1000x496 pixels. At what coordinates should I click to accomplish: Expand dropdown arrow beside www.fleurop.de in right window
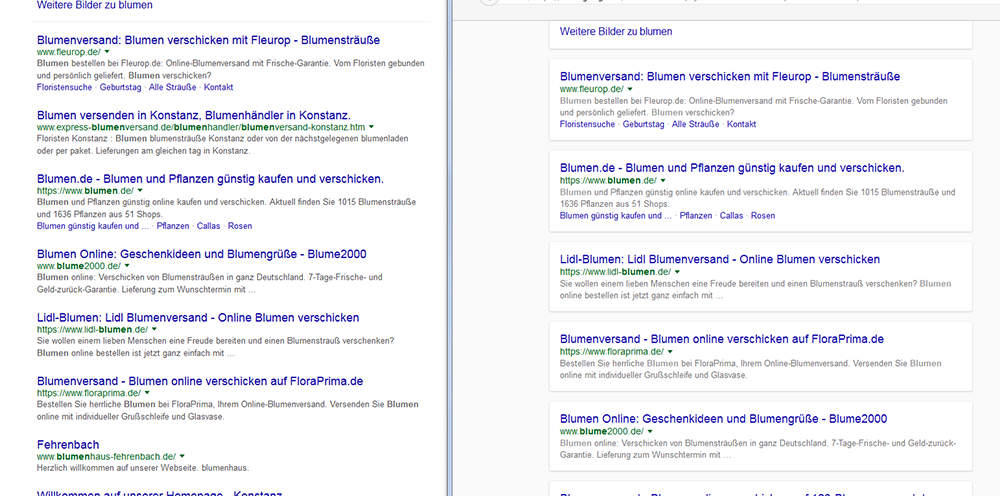tap(630, 89)
